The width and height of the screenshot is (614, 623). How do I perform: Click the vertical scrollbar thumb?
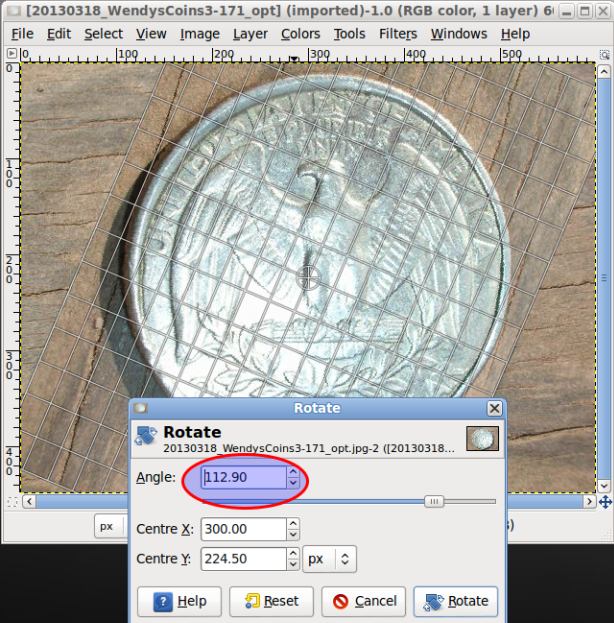pos(604,279)
